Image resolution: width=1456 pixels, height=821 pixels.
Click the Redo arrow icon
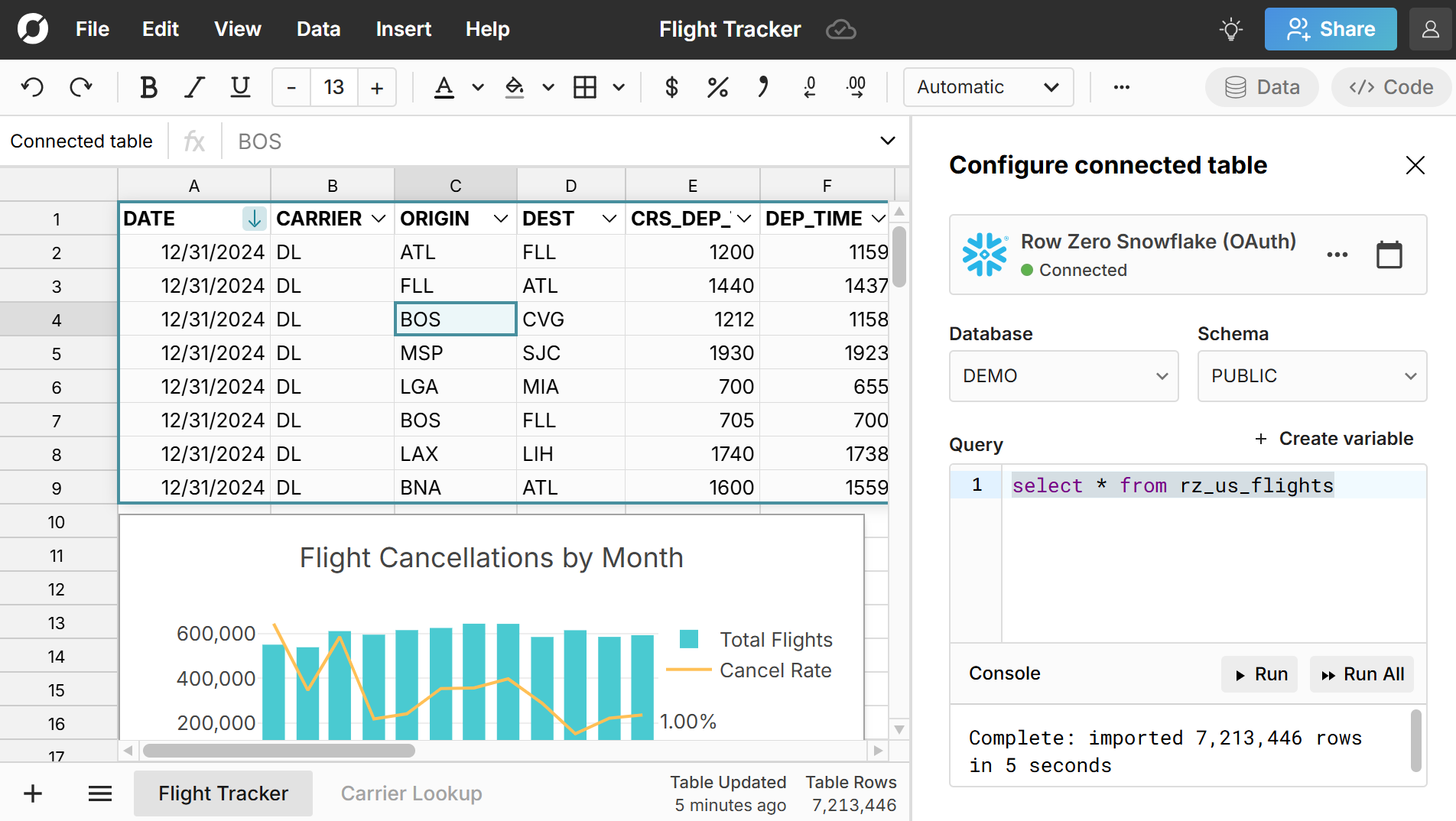[x=80, y=87]
